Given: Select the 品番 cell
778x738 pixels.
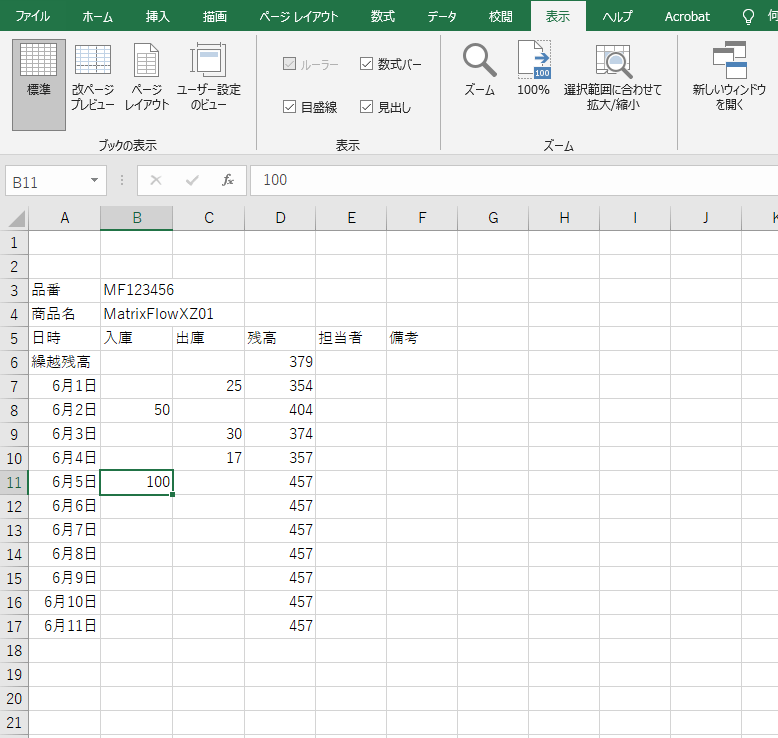Looking at the screenshot, I should (x=65, y=290).
